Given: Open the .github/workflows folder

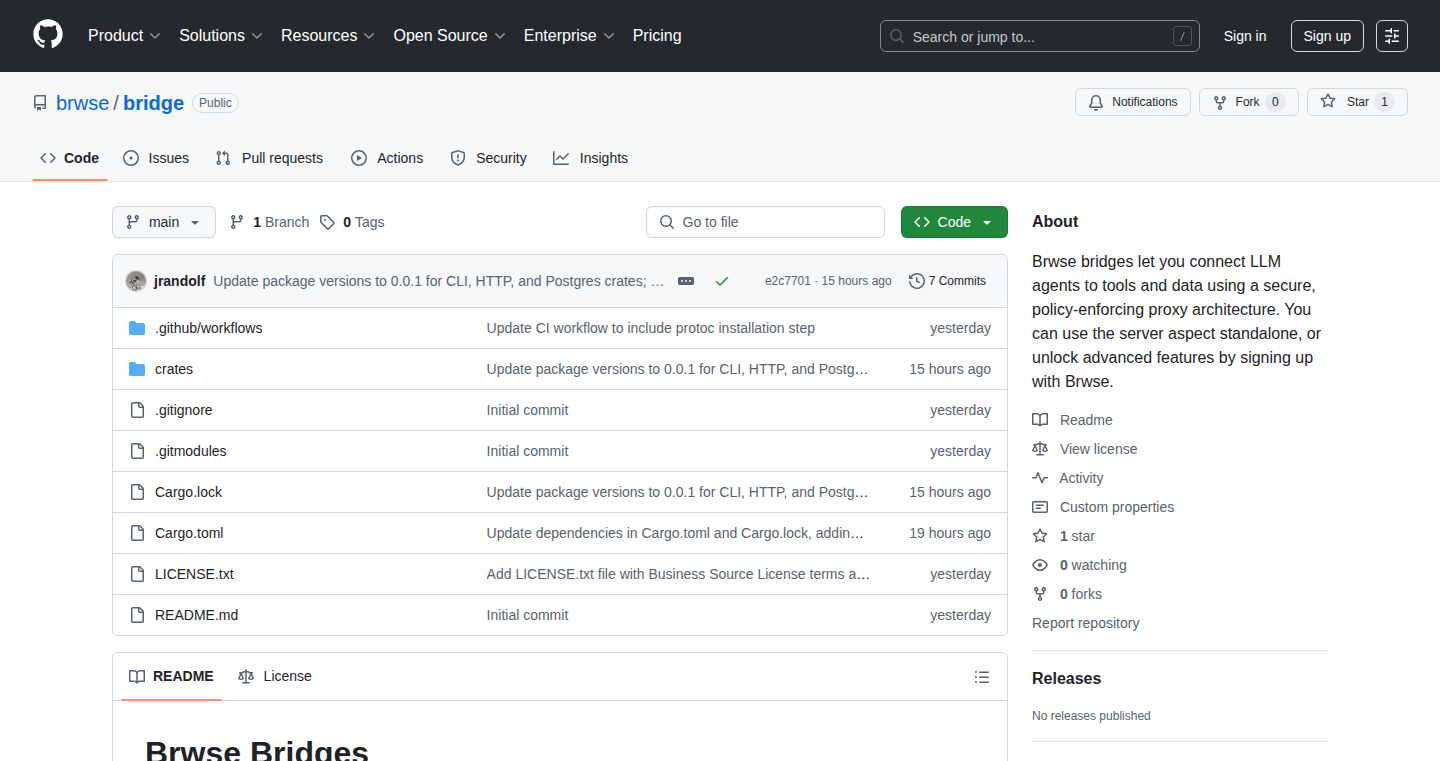Looking at the screenshot, I should point(209,328).
